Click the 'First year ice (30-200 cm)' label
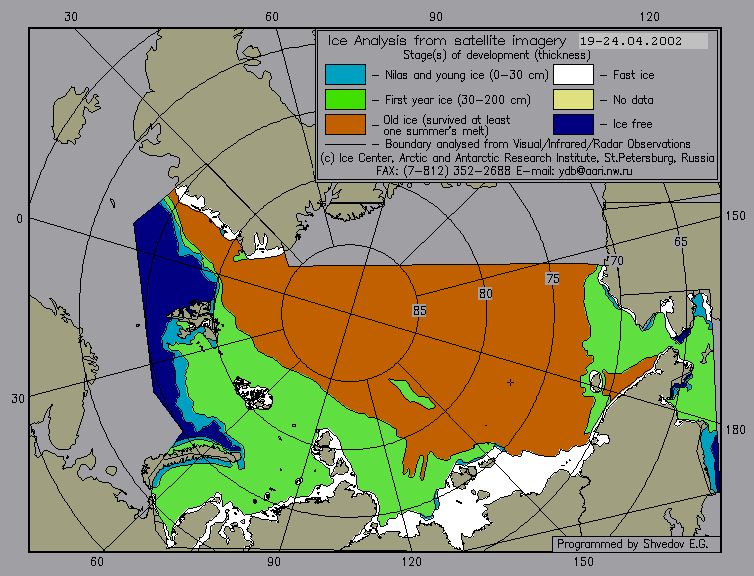The height and width of the screenshot is (576, 754). tap(457, 100)
